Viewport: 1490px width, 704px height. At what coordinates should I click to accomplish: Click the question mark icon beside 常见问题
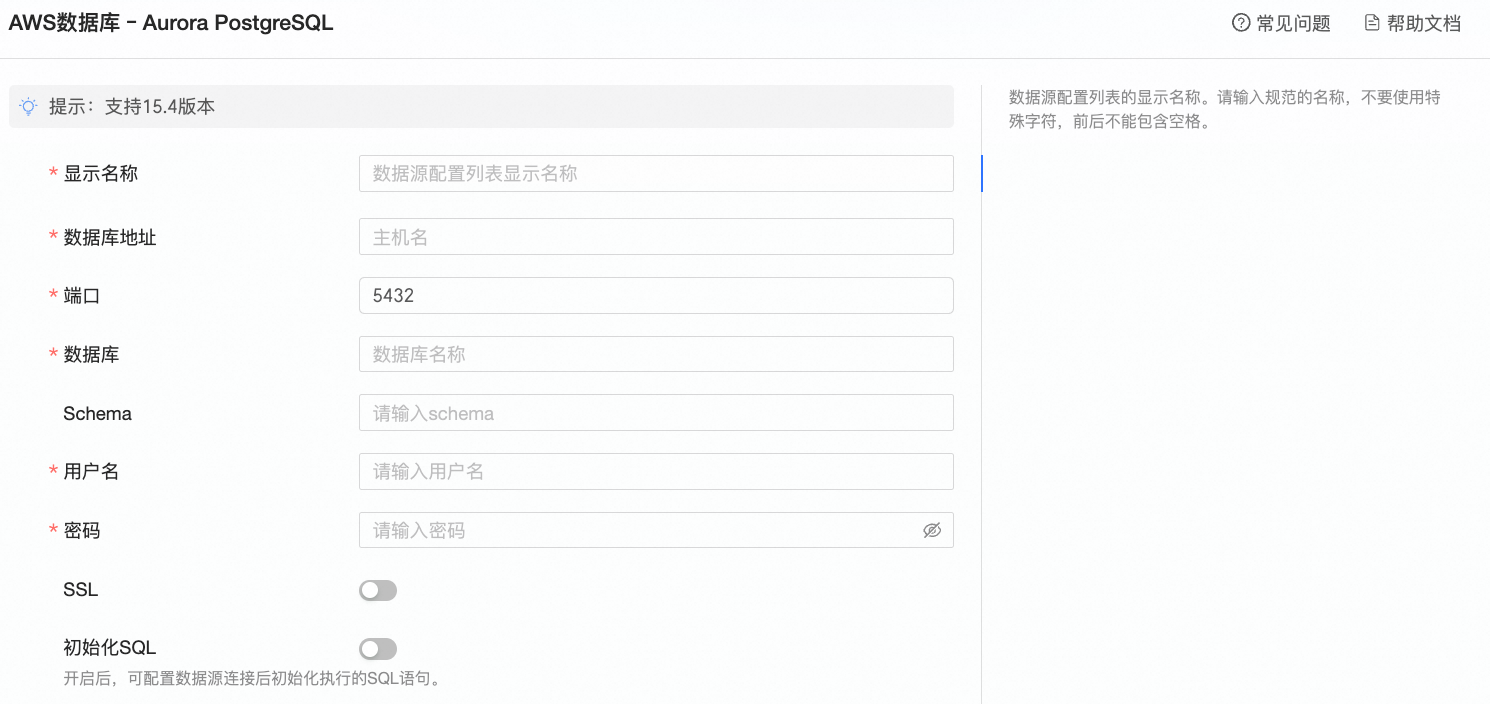point(1241,23)
